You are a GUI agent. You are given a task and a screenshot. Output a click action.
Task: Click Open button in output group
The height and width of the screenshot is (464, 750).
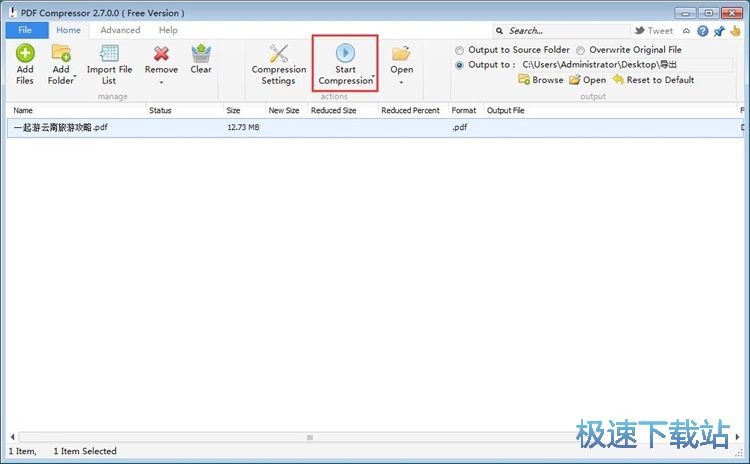[587, 80]
